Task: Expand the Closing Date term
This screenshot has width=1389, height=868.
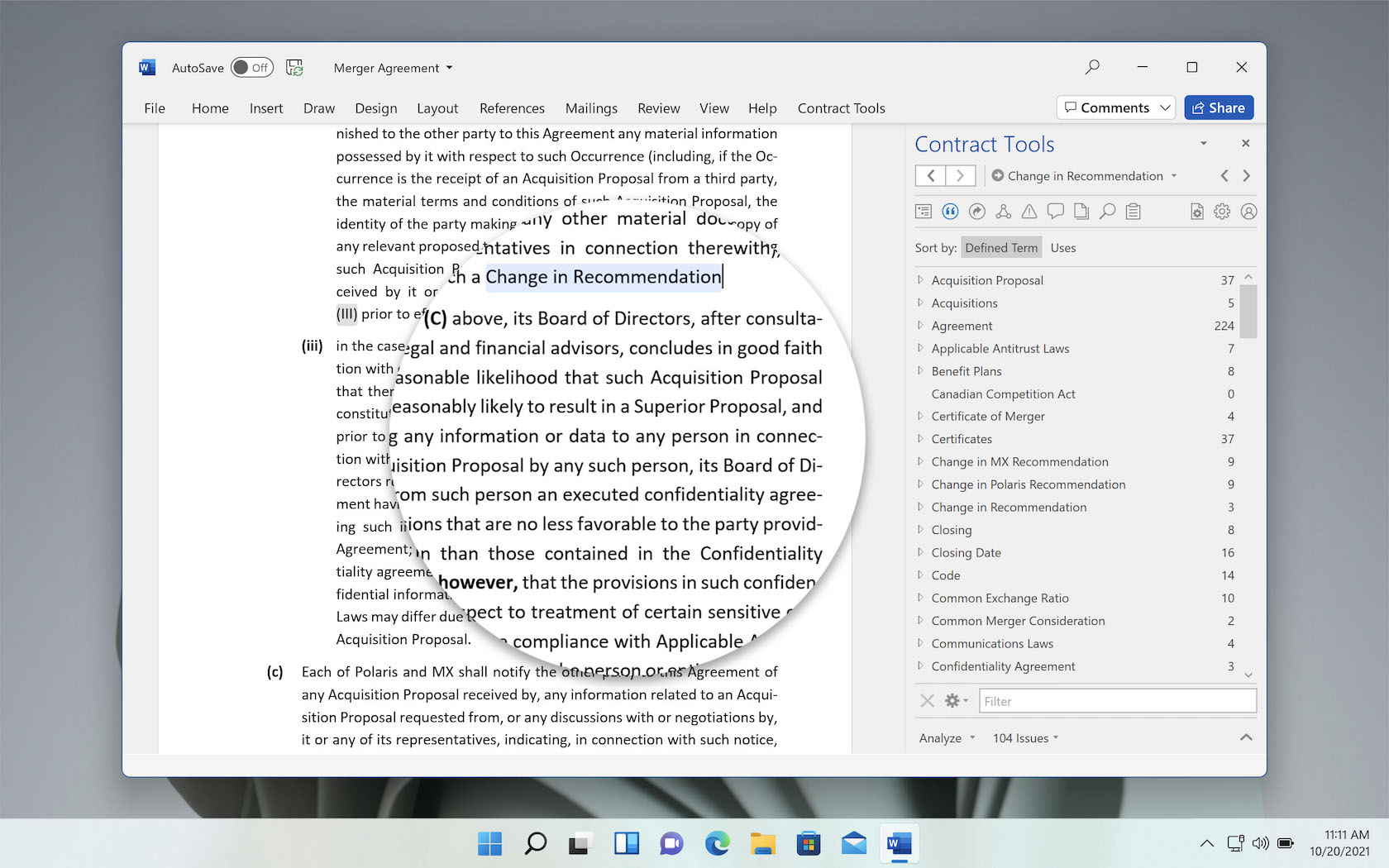Action: [920, 552]
